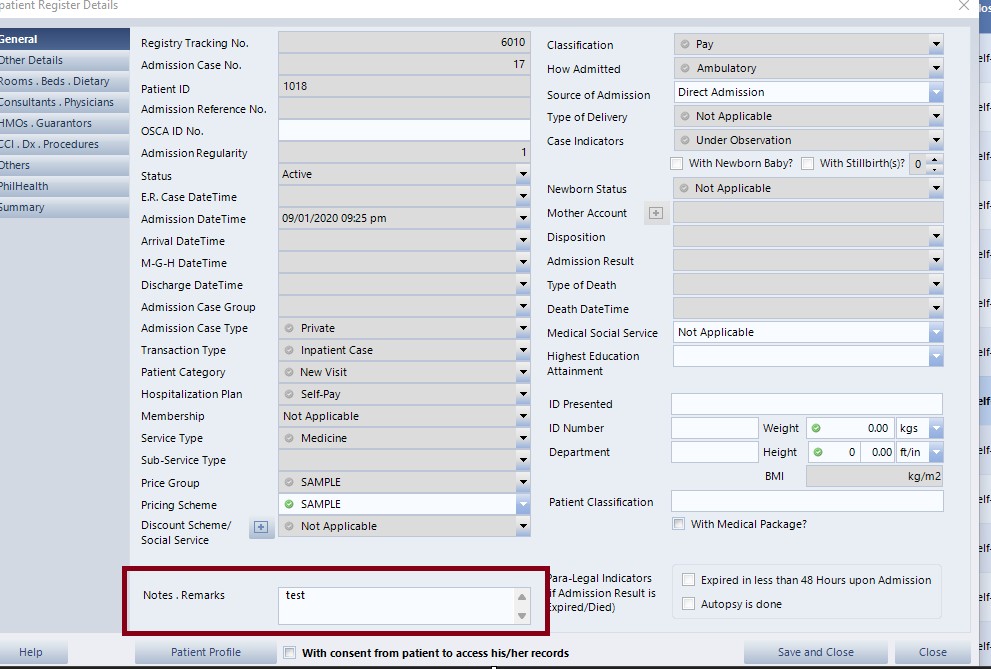Viewport: 991px width, 669px height.
Task: Open the Patient Profile button
Action: pos(205,652)
